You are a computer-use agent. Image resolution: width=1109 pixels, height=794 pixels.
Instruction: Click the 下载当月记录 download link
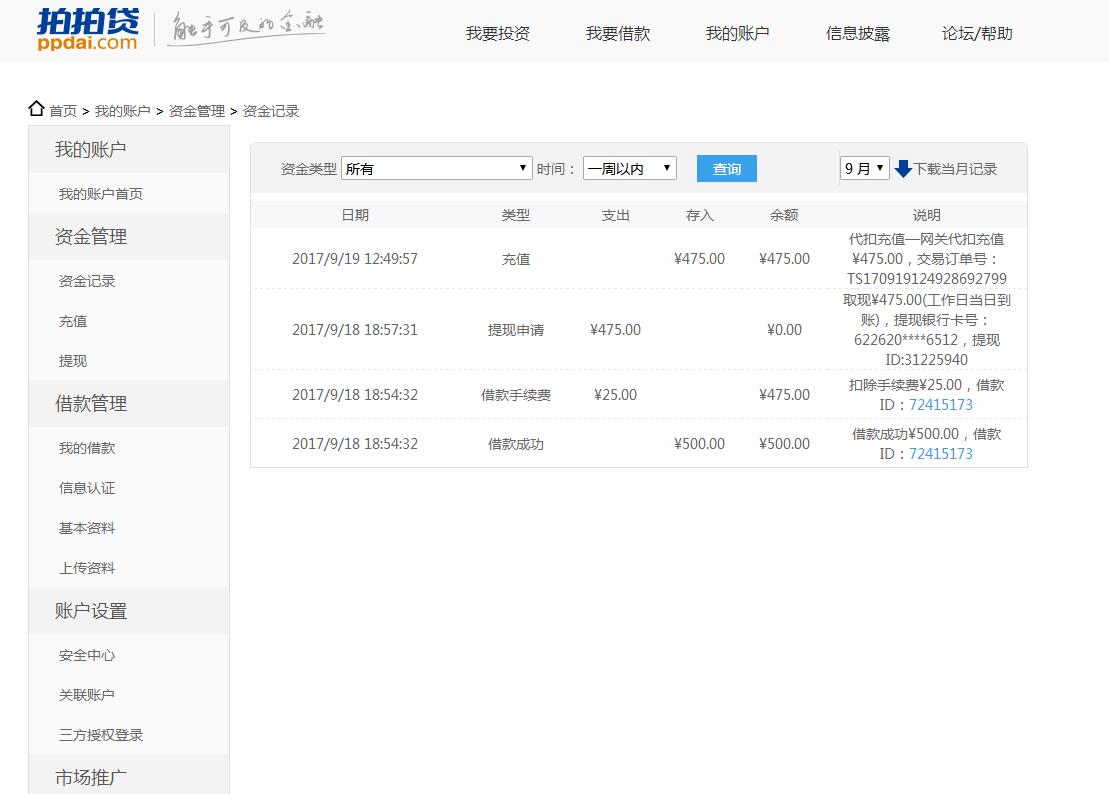click(954, 168)
